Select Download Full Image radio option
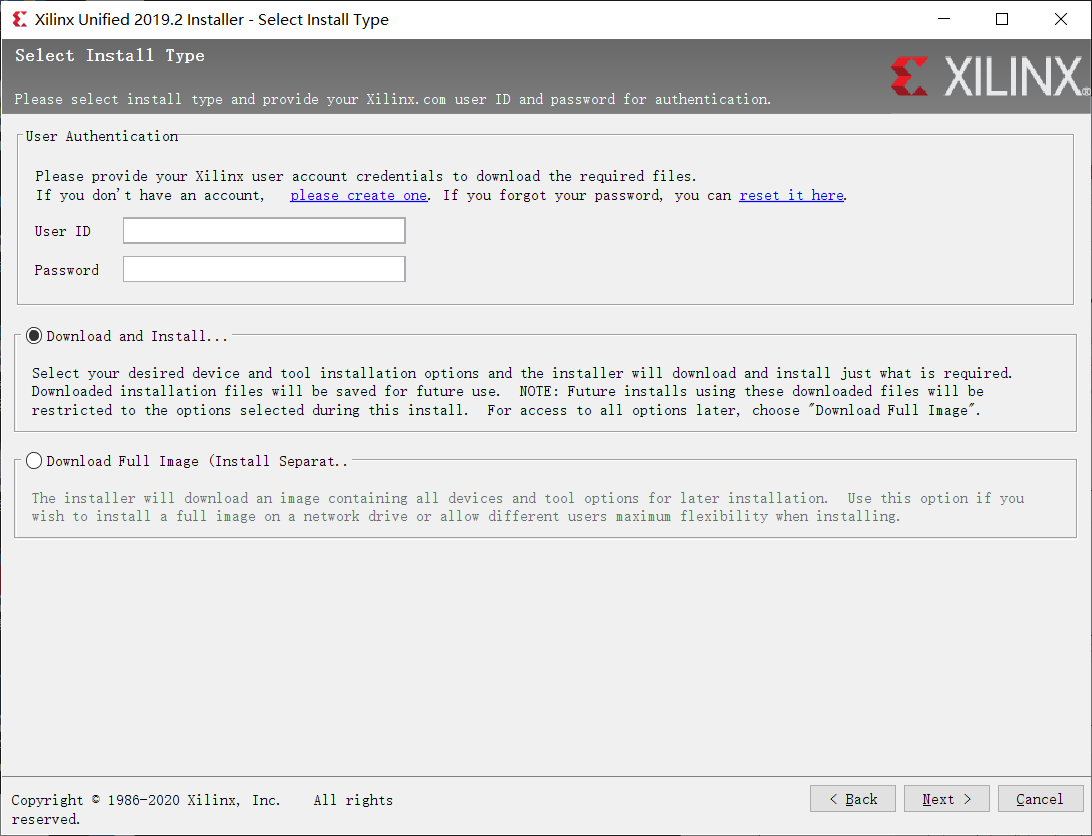Image resolution: width=1092 pixels, height=836 pixels. coord(34,461)
